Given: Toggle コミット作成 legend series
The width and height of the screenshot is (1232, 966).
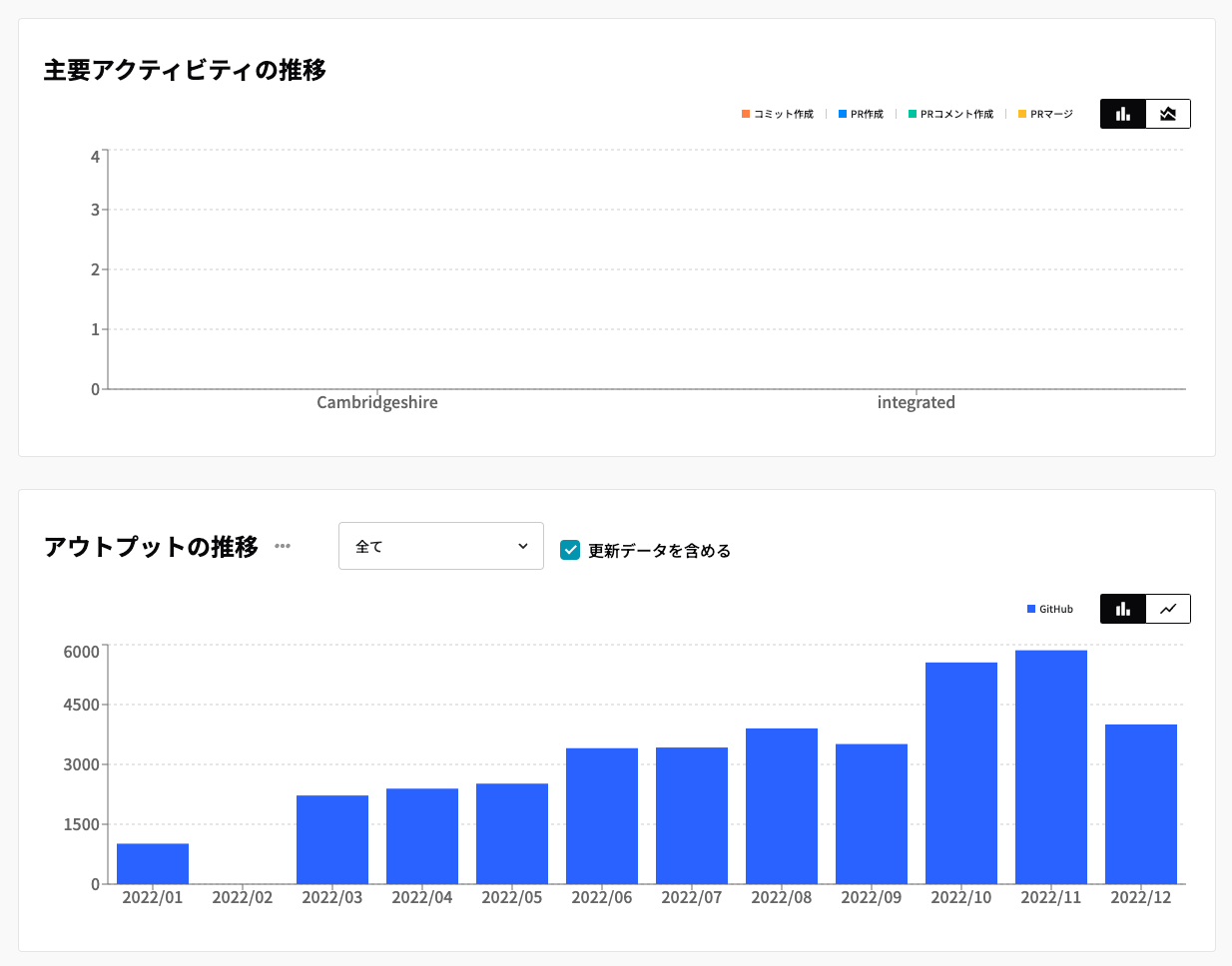Looking at the screenshot, I should pos(778,114).
